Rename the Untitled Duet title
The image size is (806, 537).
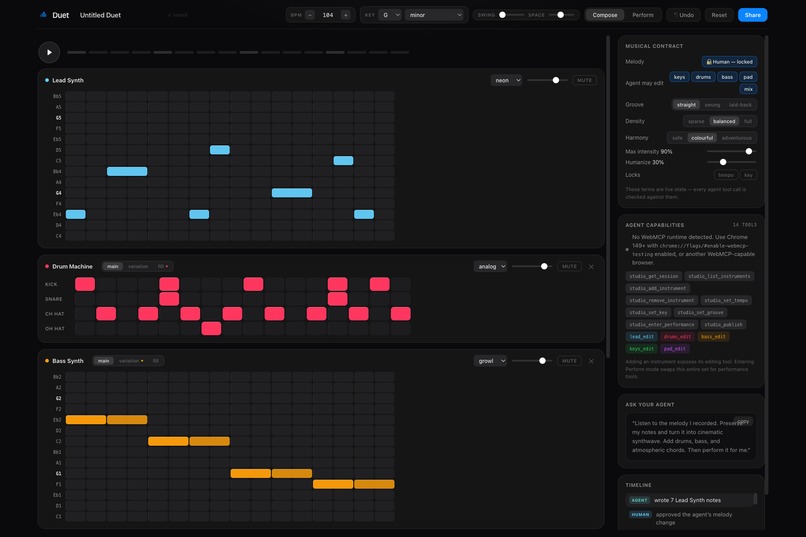100,15
